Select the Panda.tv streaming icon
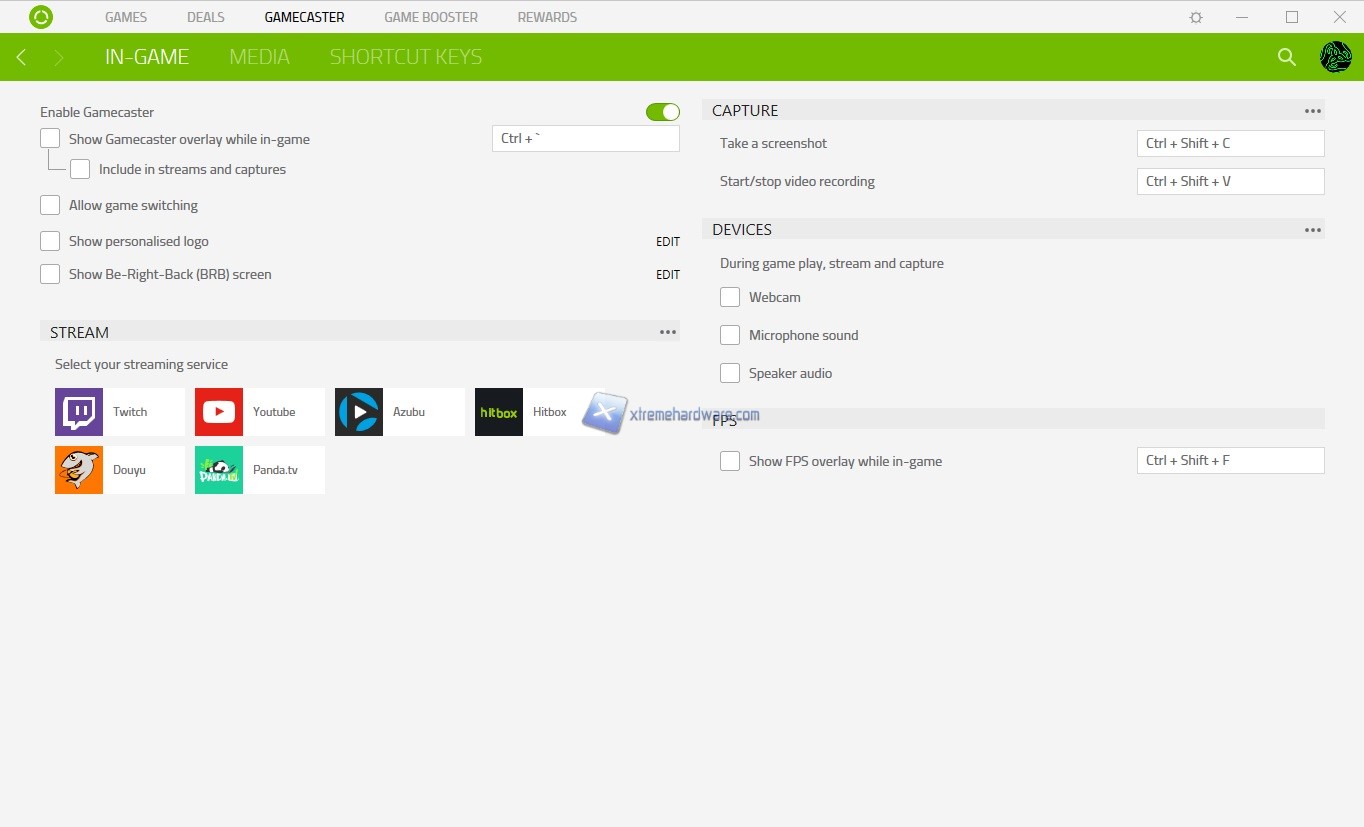The width and height of the screenshot is (1364, 827). (x=219, y=470)
